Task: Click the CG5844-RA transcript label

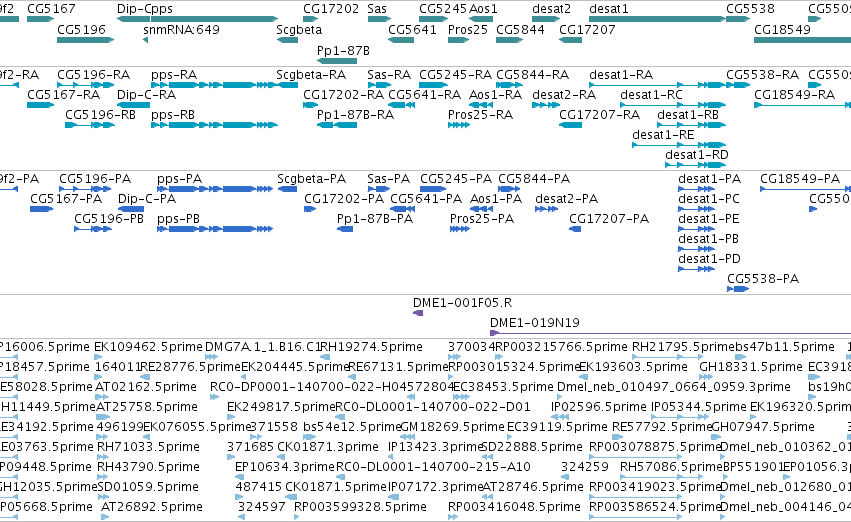Action: coord(532,74)
